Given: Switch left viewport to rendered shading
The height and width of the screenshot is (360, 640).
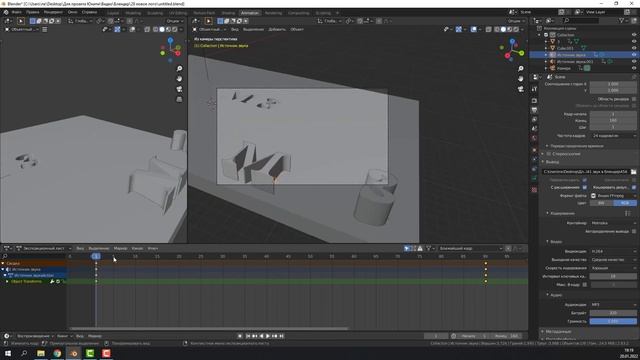Looking at the screenshot, I should [175, 29].
